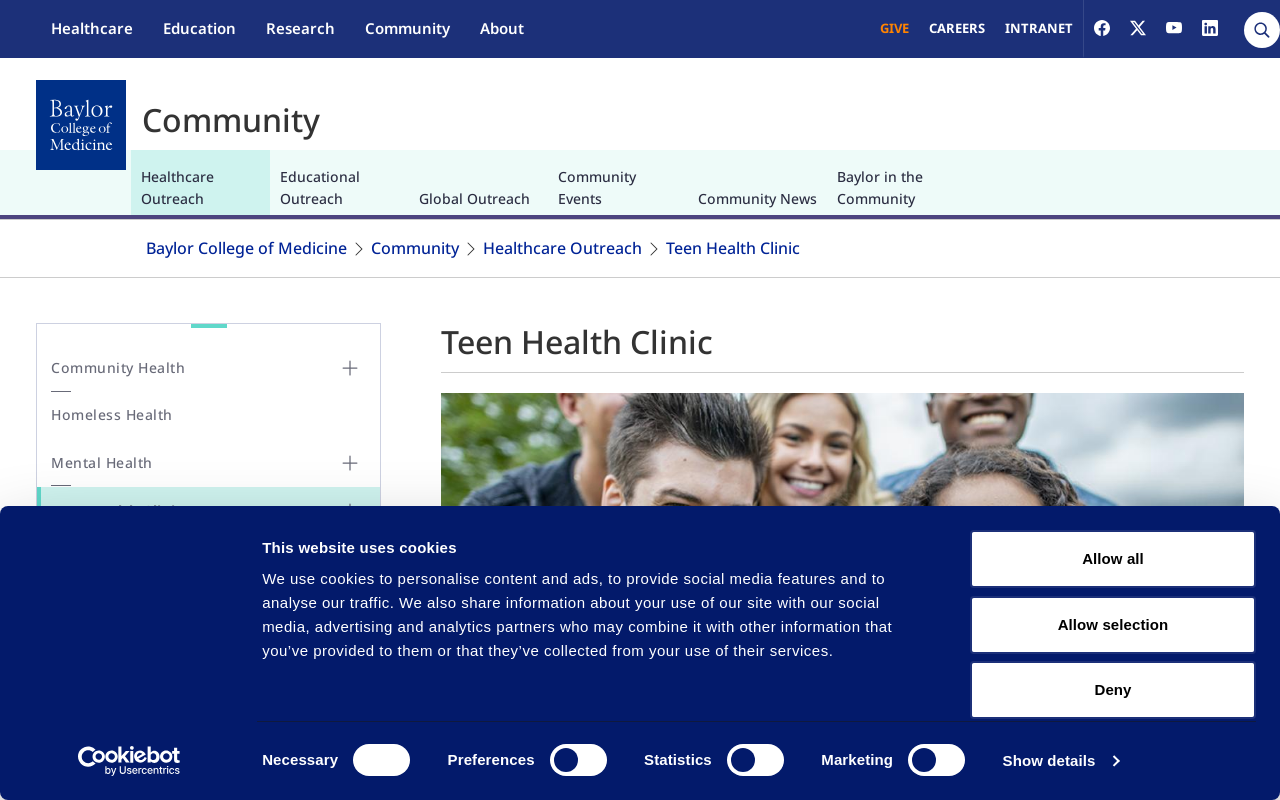
Task: Open the Research top menu
Action: (x=300, y=28)
